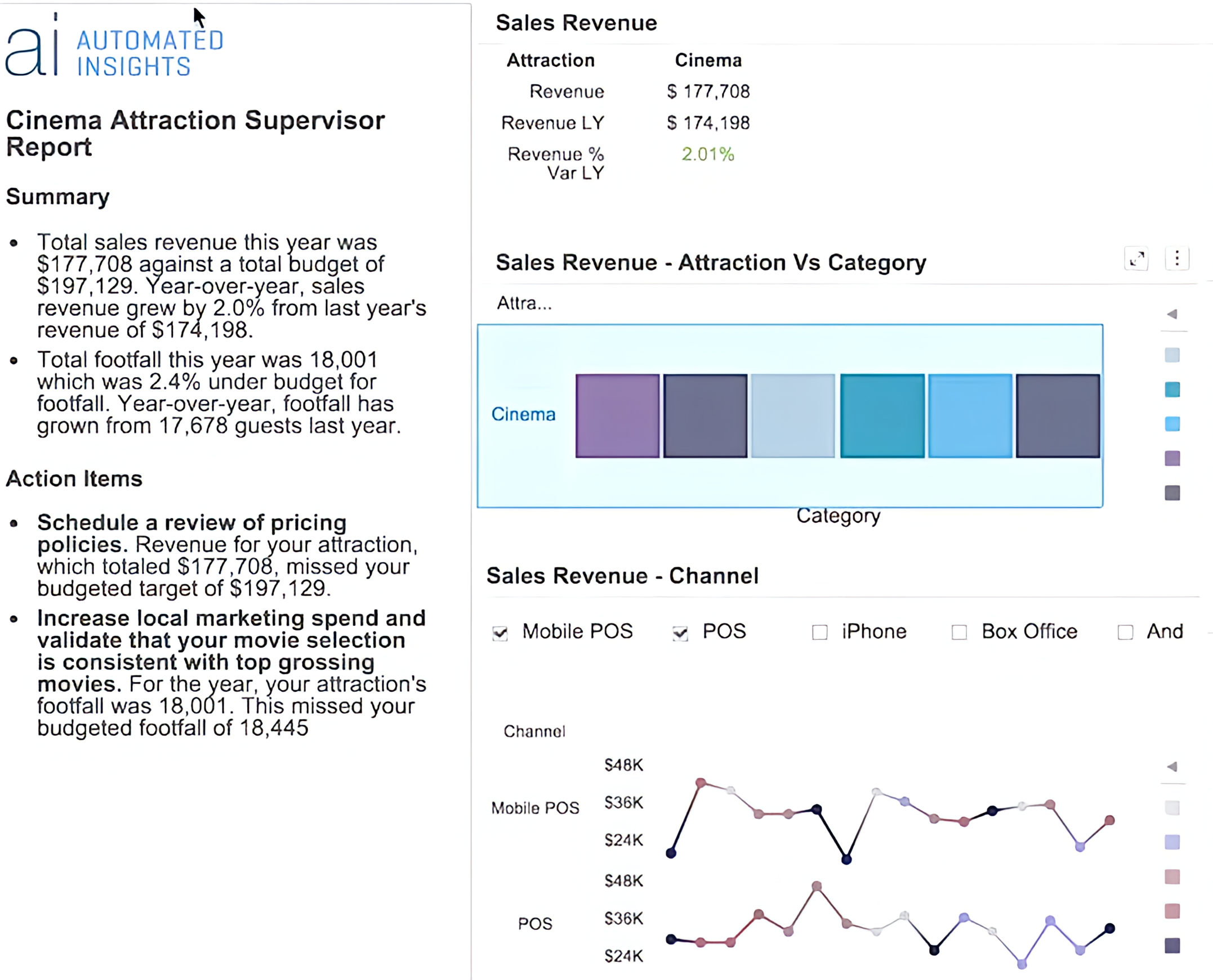Enable the iPhone channel checkbox
Image resolution: width=1213 pixels, height=980 pixels.
pyautogui.click(x=819, y=632)
